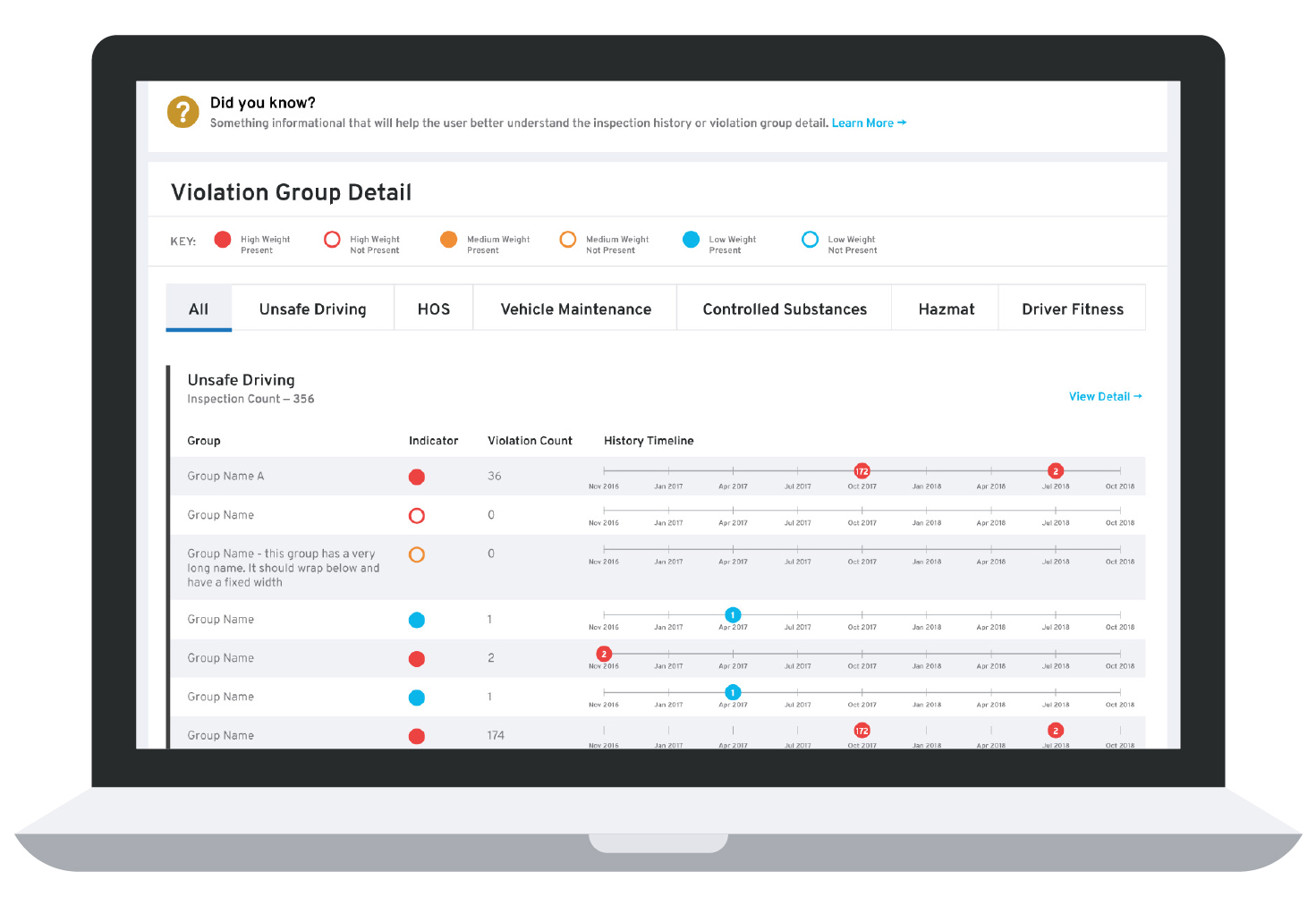
Task: Click the red indicator with violation count 2
Action: click(x=417, y=659)
